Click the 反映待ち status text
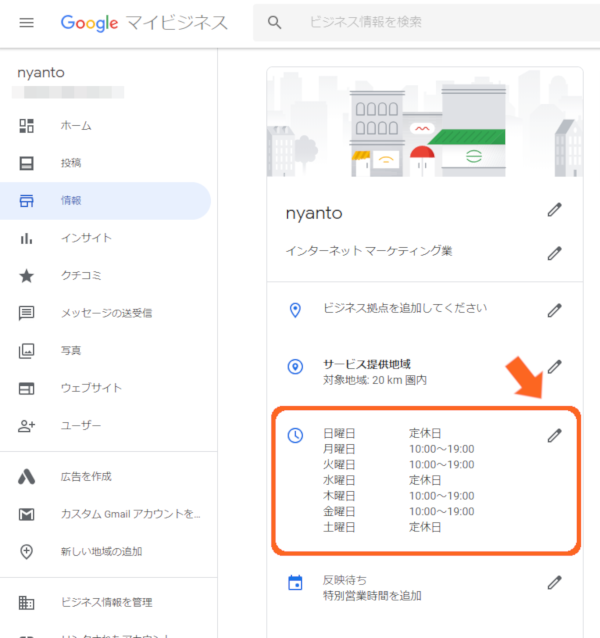The image size is (600, 638). (x=345, y=580)
